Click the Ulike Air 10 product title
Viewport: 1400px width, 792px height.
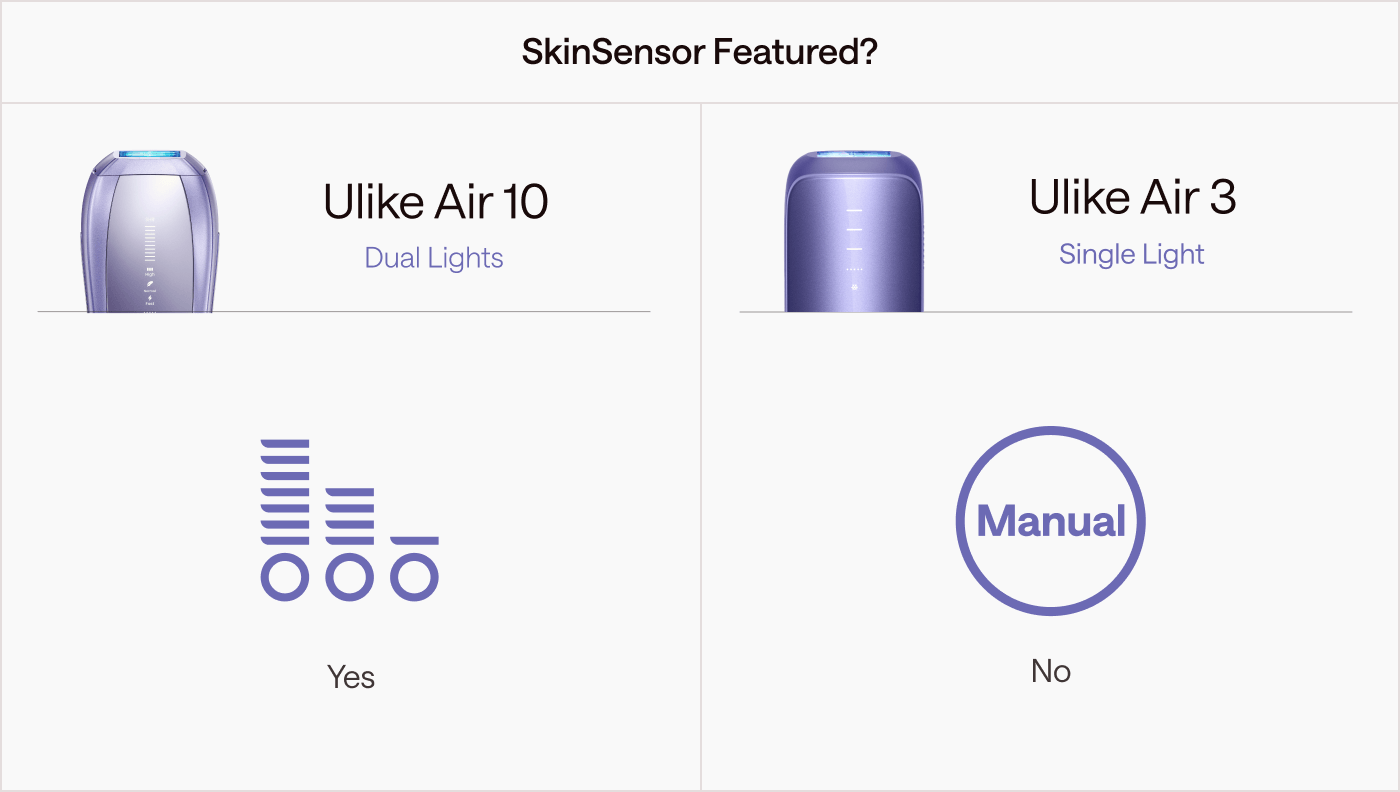[436, 202]
